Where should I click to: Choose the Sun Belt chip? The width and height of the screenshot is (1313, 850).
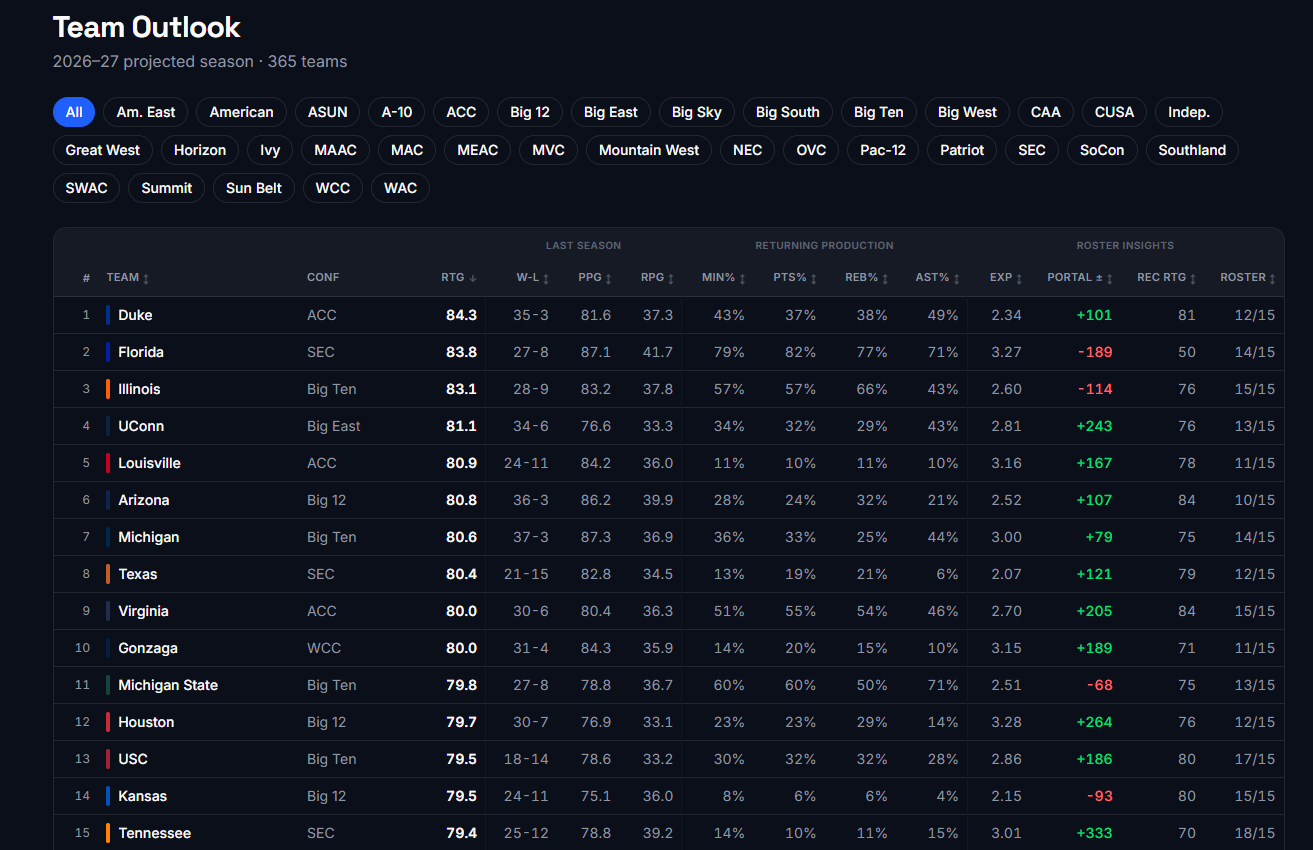click(x=254, y=188)
